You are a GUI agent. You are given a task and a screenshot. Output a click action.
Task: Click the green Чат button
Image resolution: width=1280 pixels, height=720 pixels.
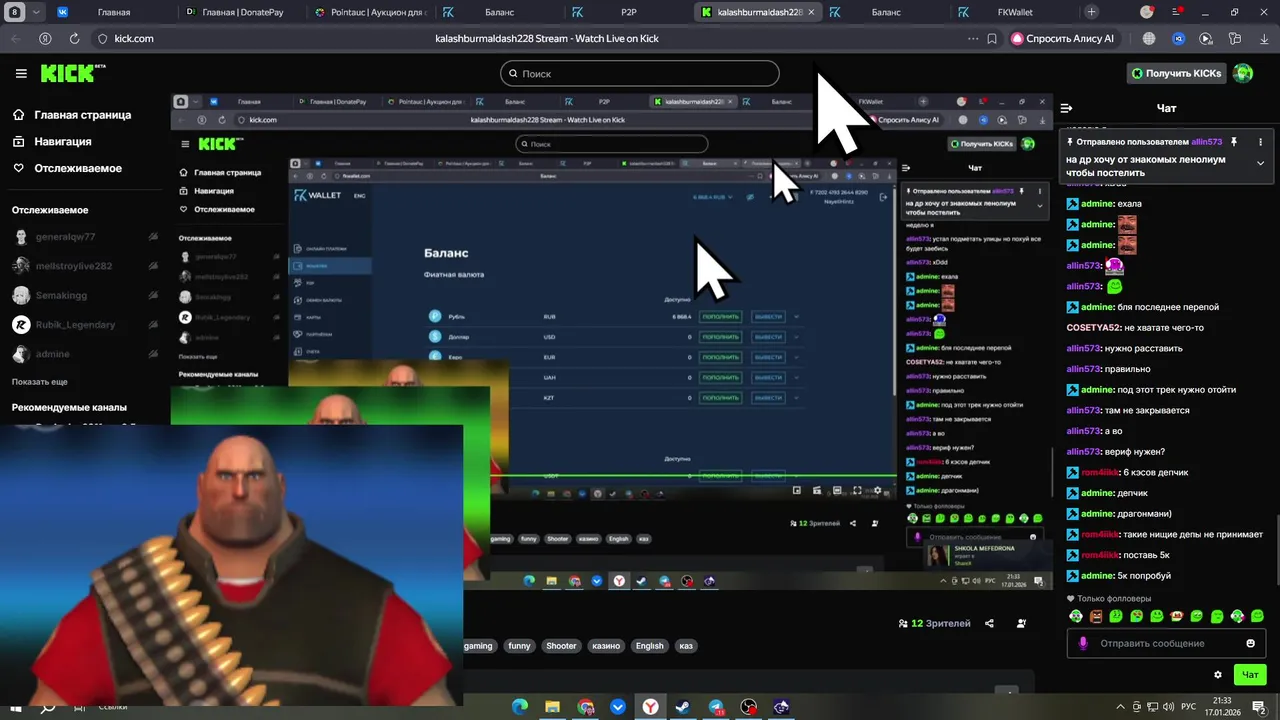point(1250,675)
